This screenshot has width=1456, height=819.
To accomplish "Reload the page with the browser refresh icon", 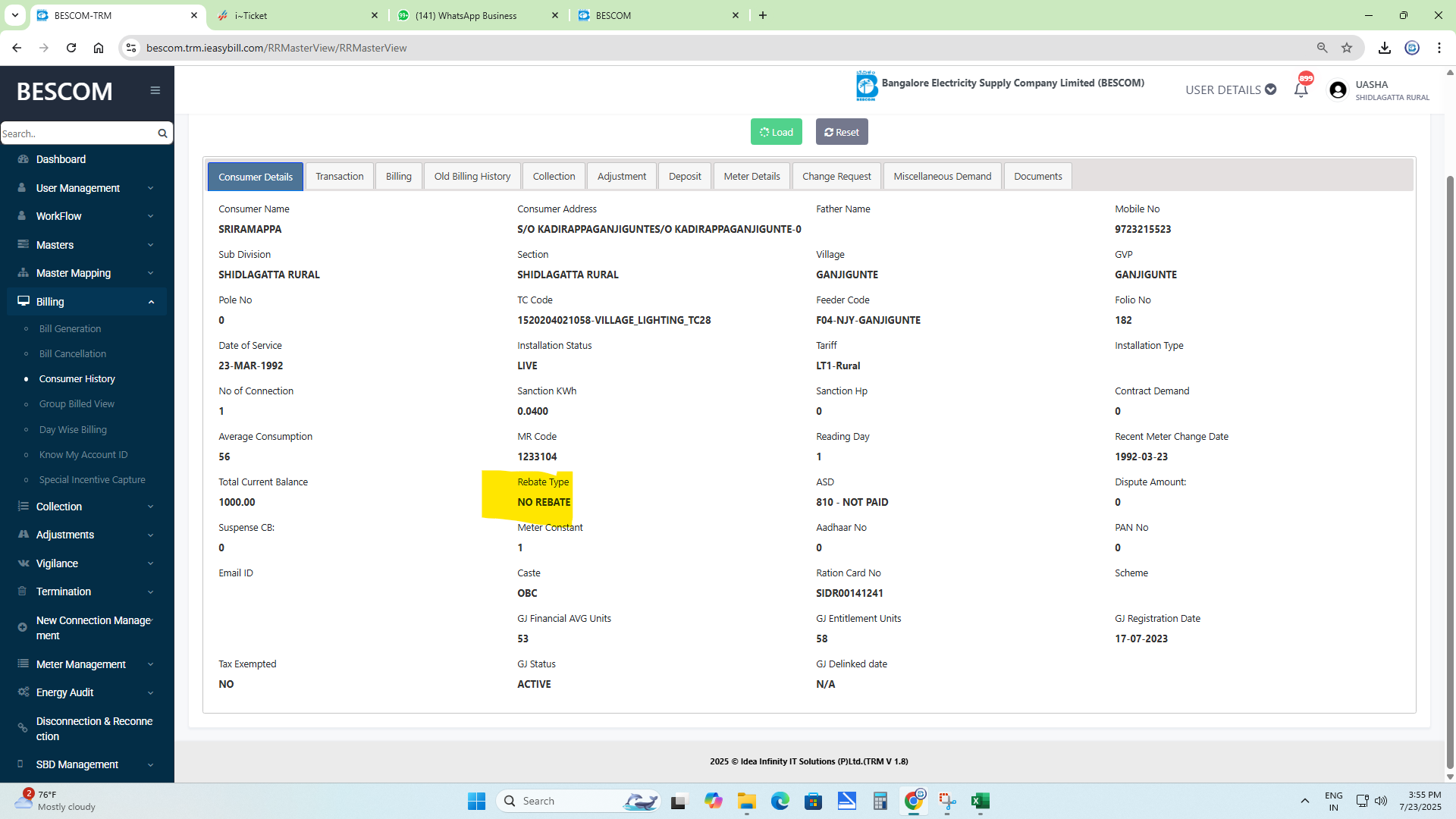I will pos(71,48).
